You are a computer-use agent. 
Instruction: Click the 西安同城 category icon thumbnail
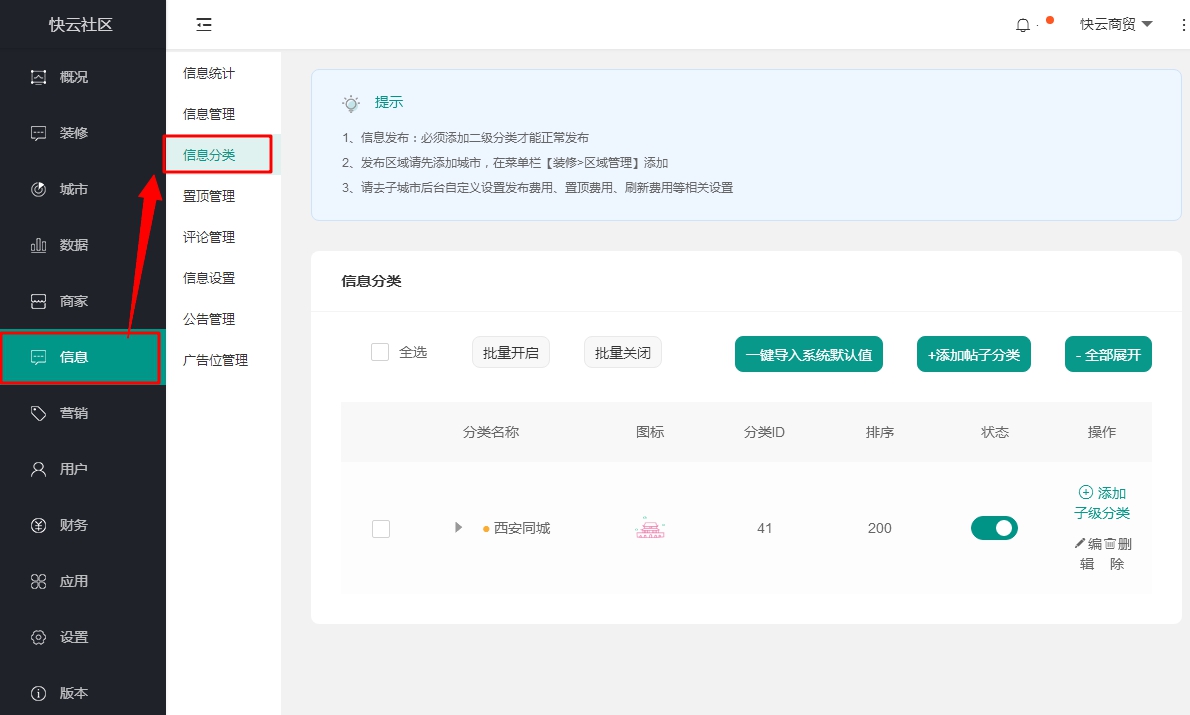[650, 528]
